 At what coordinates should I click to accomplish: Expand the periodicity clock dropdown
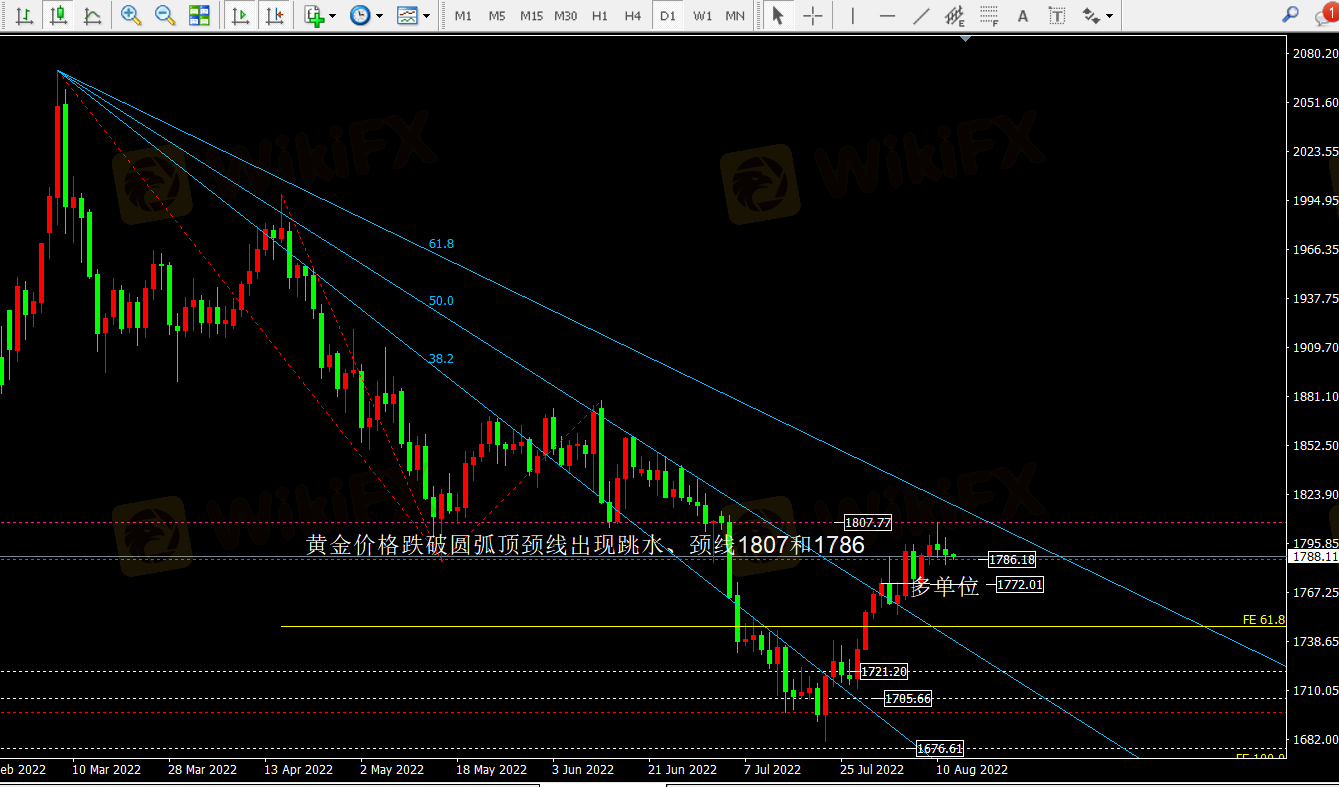(x=380, y=16)
